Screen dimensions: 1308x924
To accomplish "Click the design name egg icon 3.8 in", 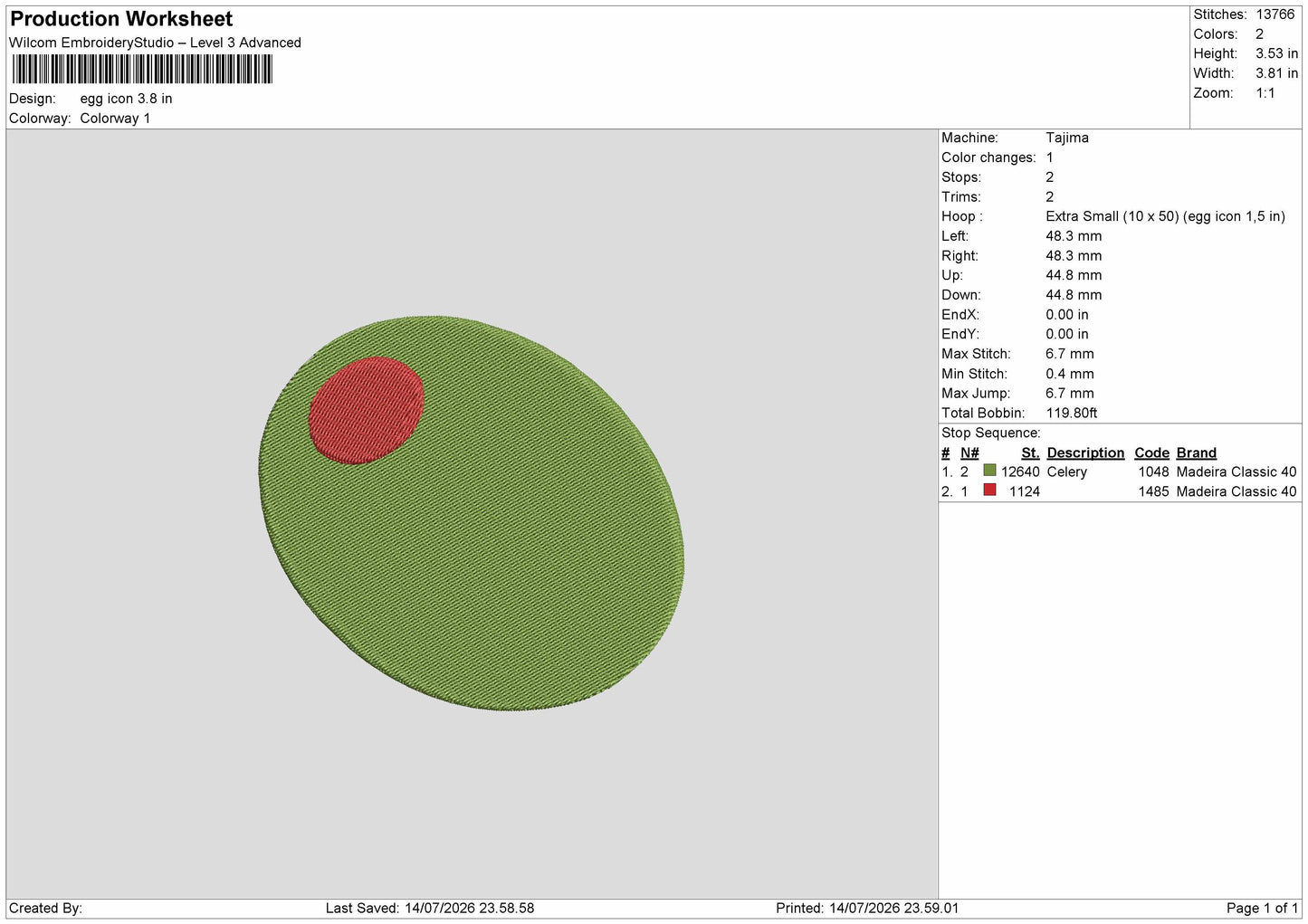I will (x=126, y=99).
